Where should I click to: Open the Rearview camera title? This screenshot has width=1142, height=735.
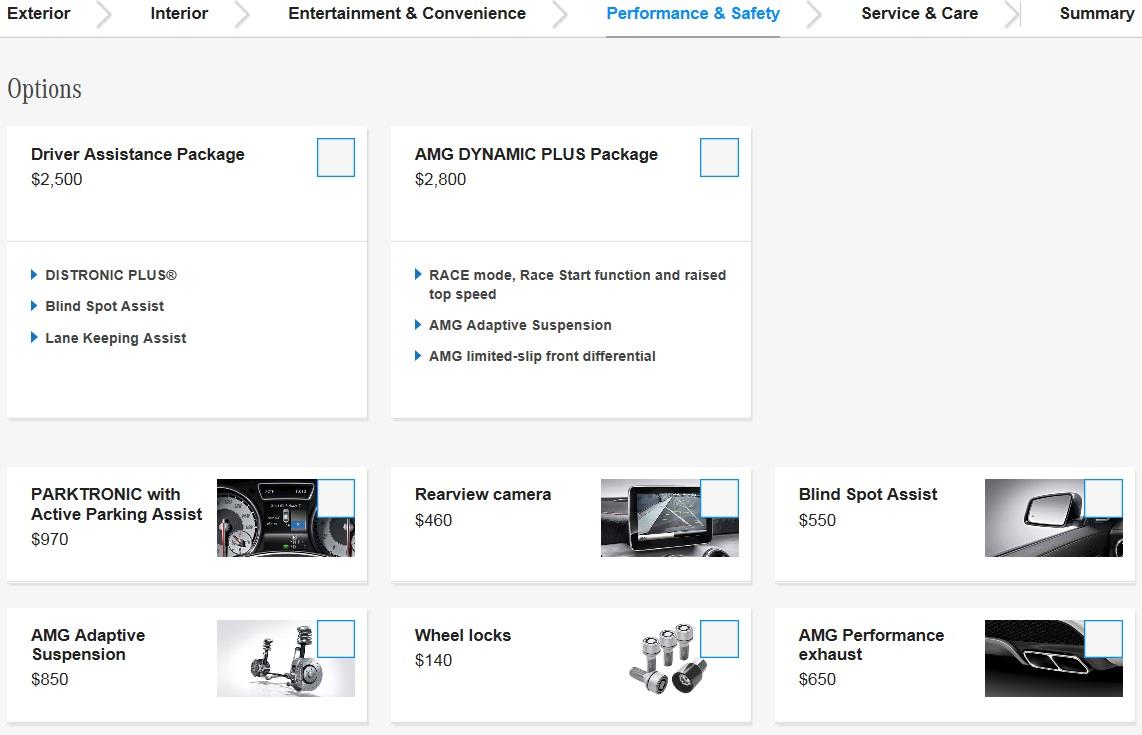pyautogui.click(x=483, y=494)
